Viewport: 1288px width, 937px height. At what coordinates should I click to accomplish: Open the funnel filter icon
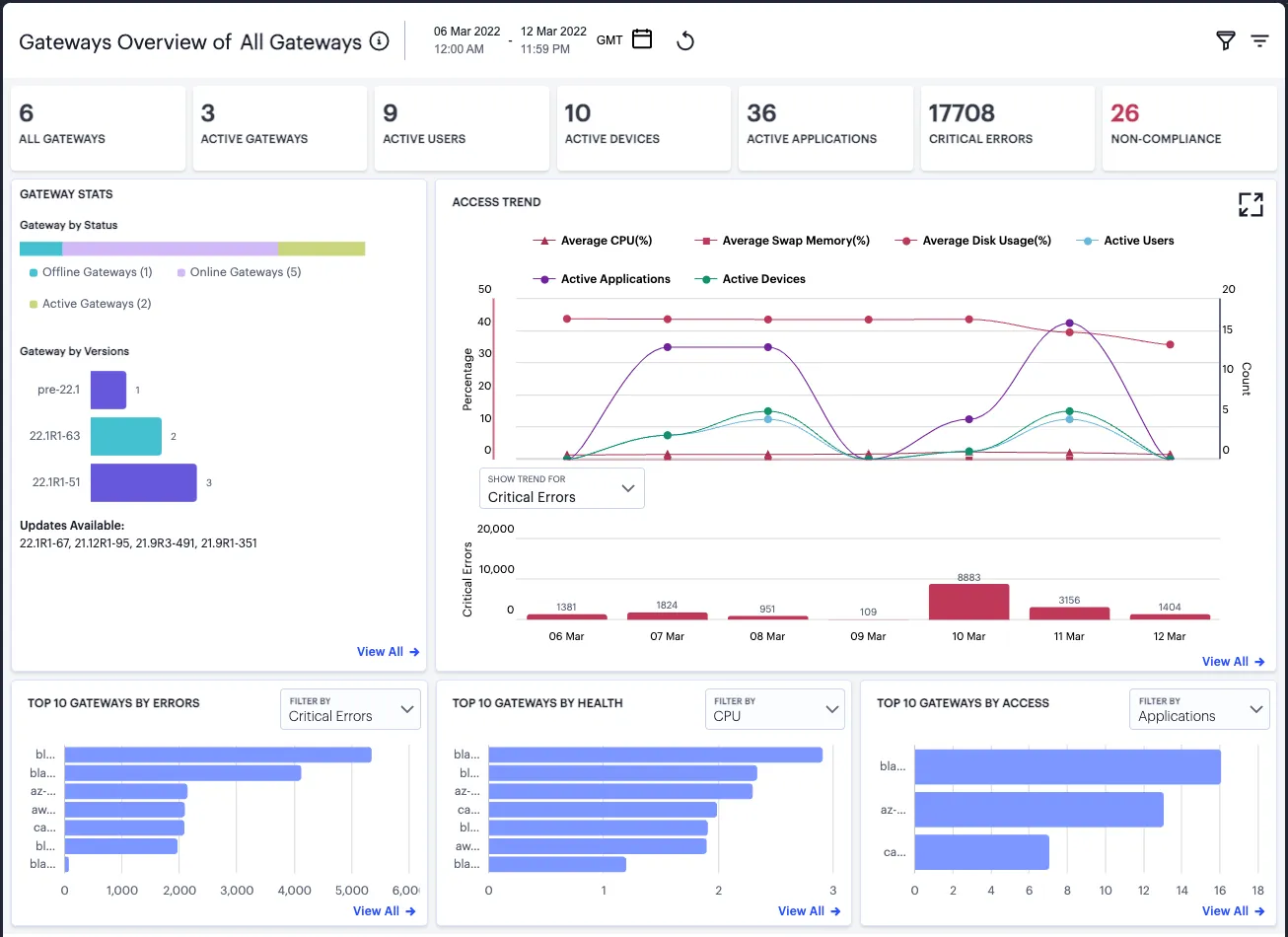(1226, 40)
